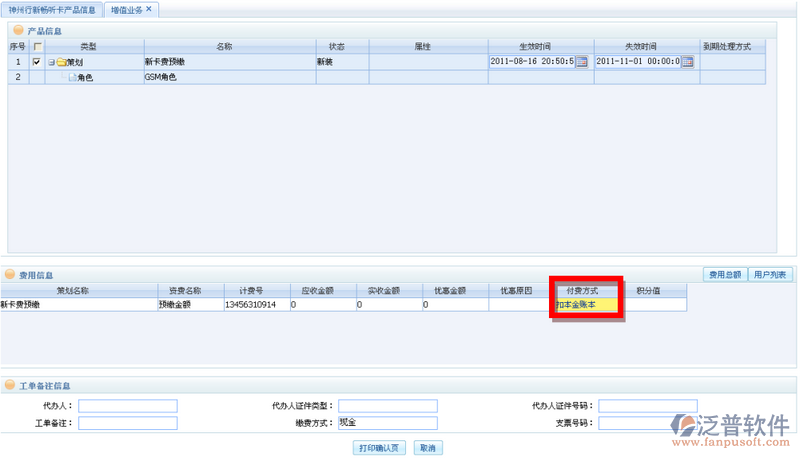
Task: Open the 付费方式 cell showing 扣本金账本
Action: [x=586, y=304]
